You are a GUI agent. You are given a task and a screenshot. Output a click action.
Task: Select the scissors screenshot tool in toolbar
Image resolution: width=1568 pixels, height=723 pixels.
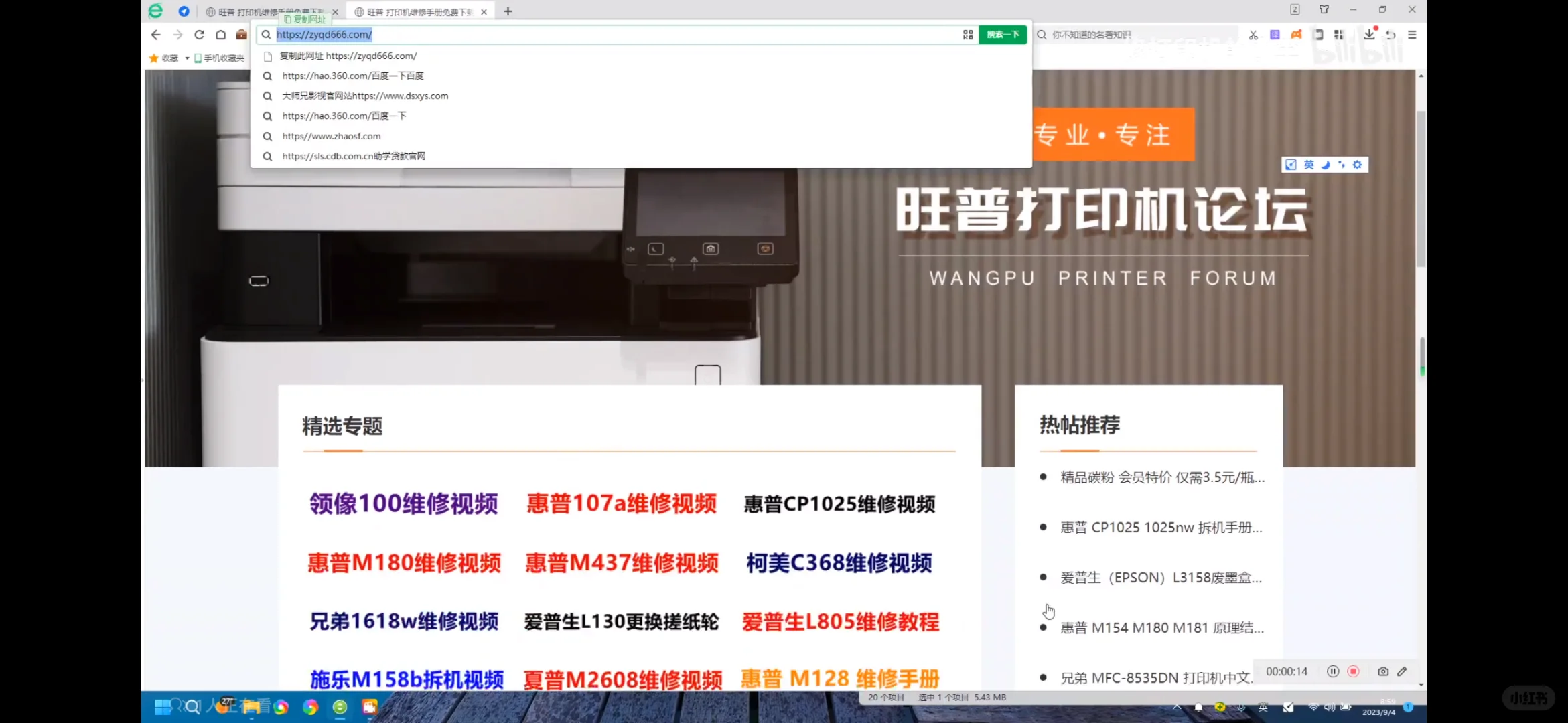1253,35
